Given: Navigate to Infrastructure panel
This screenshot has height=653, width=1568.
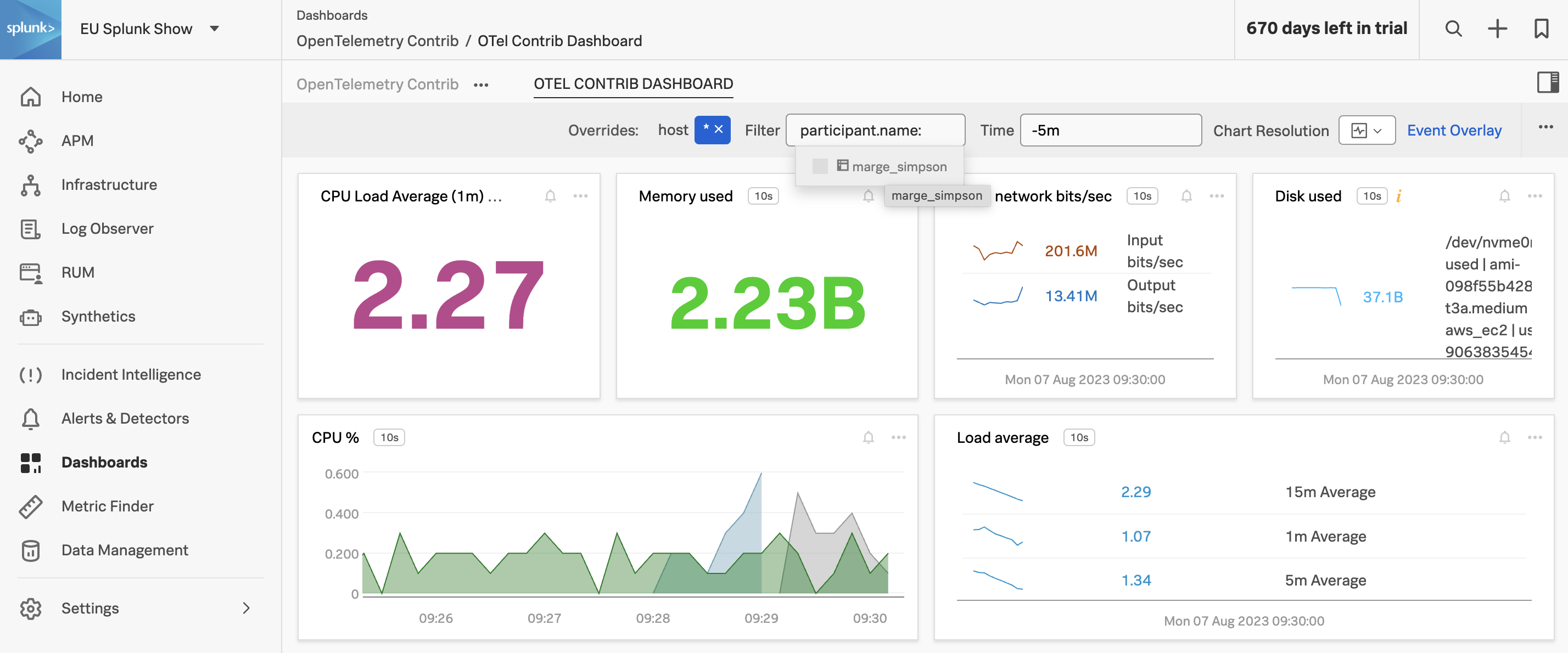Looking at the screenshot, I should click(109, 184).
